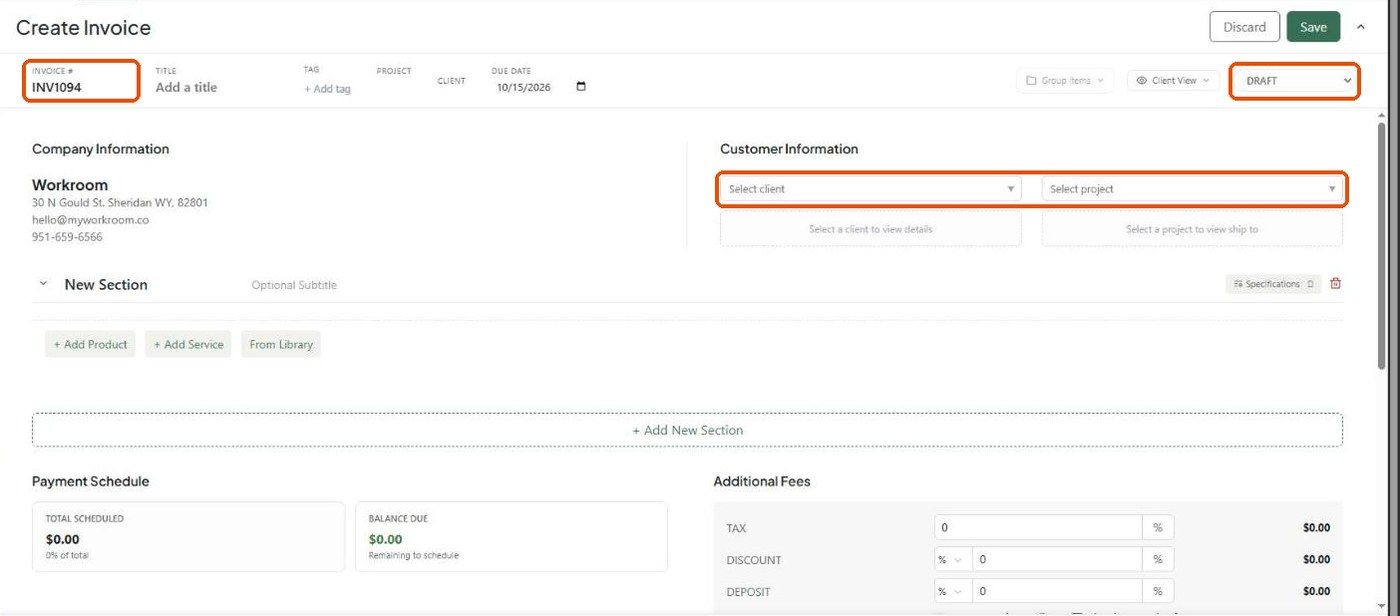
Task: Click address '30 N Gould St. Sheridan WY, 82801'
Action: point(120,202)
